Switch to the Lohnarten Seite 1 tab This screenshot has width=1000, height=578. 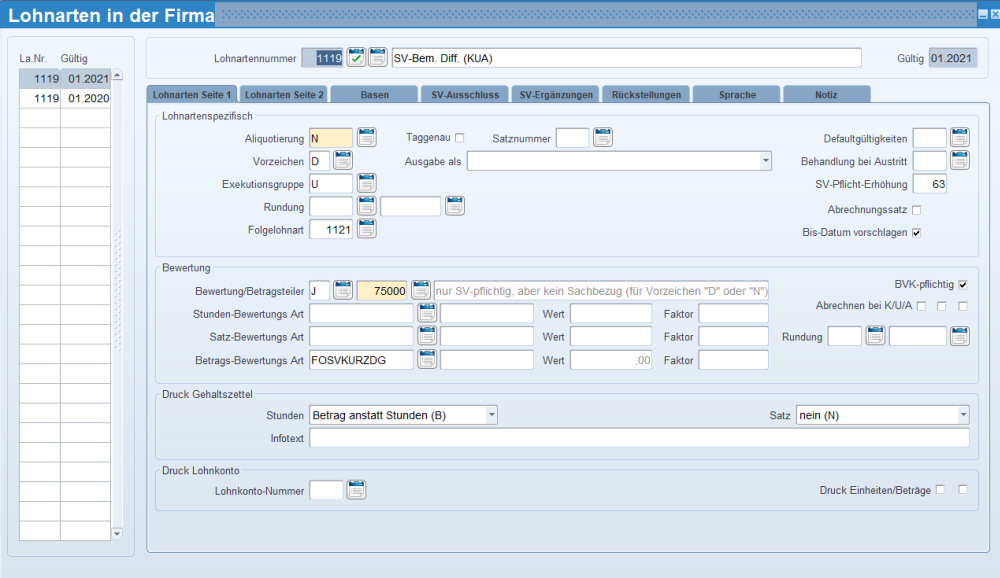pyautogui.click(x=191, y=94)
